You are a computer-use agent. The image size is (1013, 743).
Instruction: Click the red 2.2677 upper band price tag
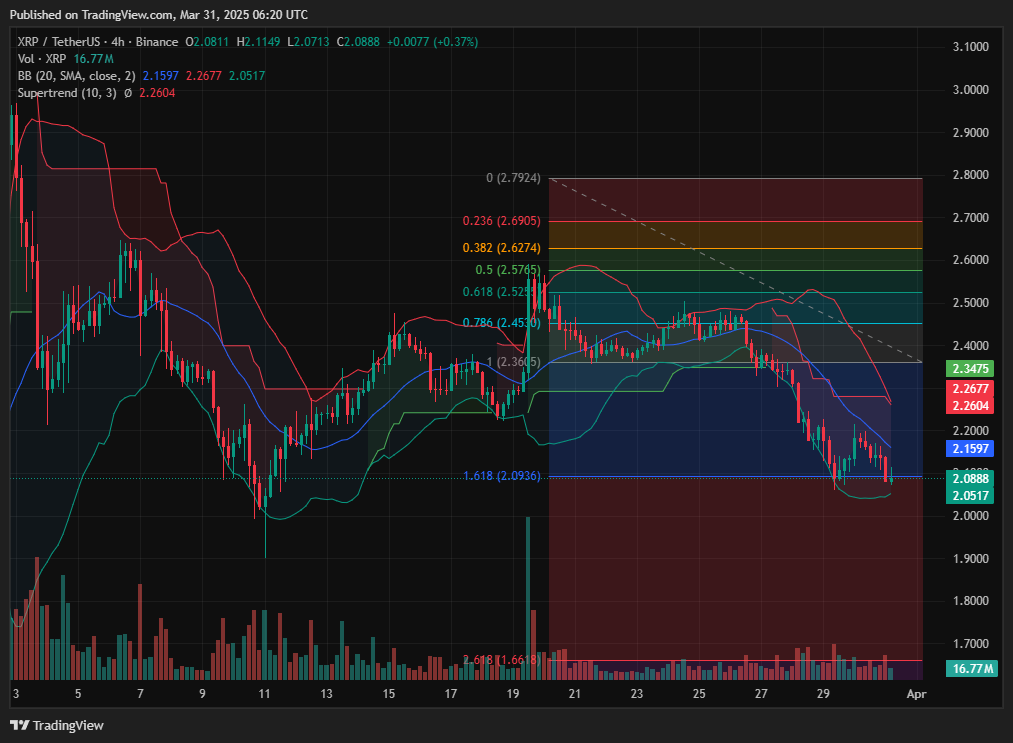972,389
